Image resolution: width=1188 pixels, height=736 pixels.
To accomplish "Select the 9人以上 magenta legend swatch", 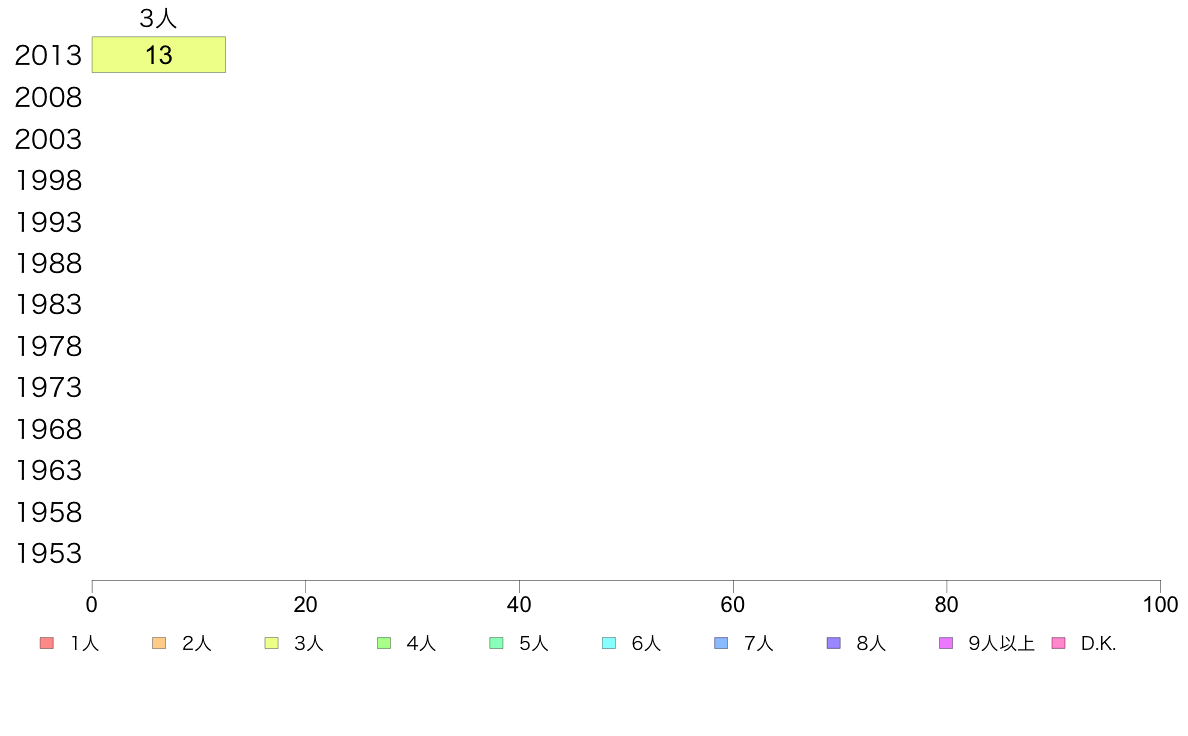I will click(x=946, y=644).
